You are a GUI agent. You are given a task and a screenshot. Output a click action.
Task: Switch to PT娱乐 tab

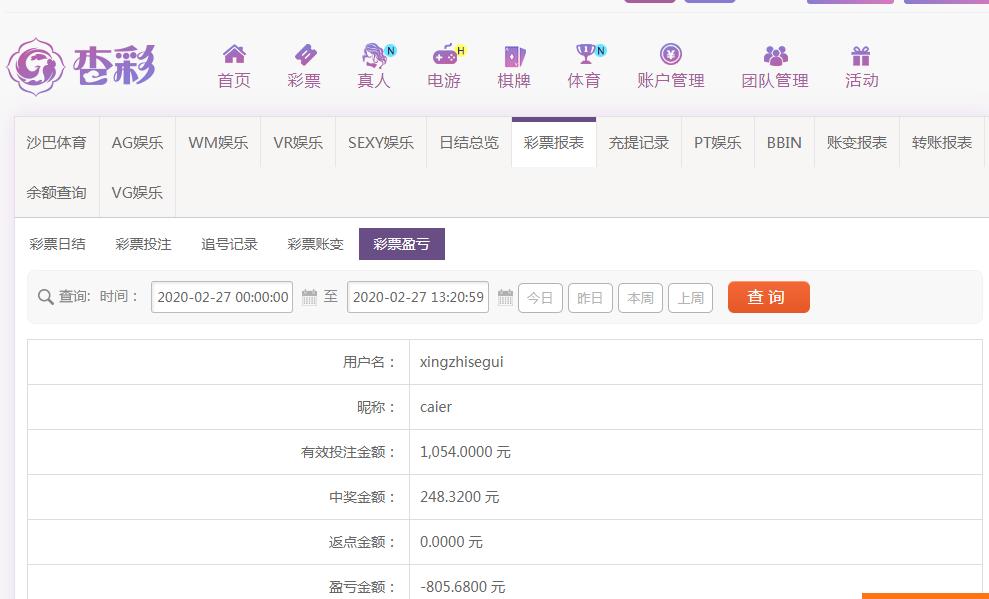pos(717,142)
